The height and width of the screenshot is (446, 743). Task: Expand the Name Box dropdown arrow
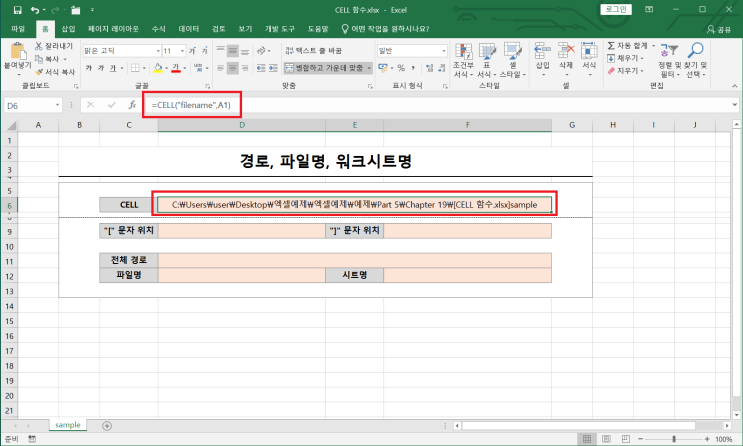tap(57, 105)
